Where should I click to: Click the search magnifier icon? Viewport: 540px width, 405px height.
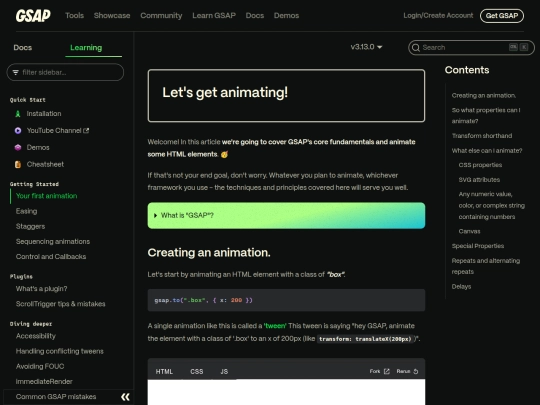click(x=416, y=48)
